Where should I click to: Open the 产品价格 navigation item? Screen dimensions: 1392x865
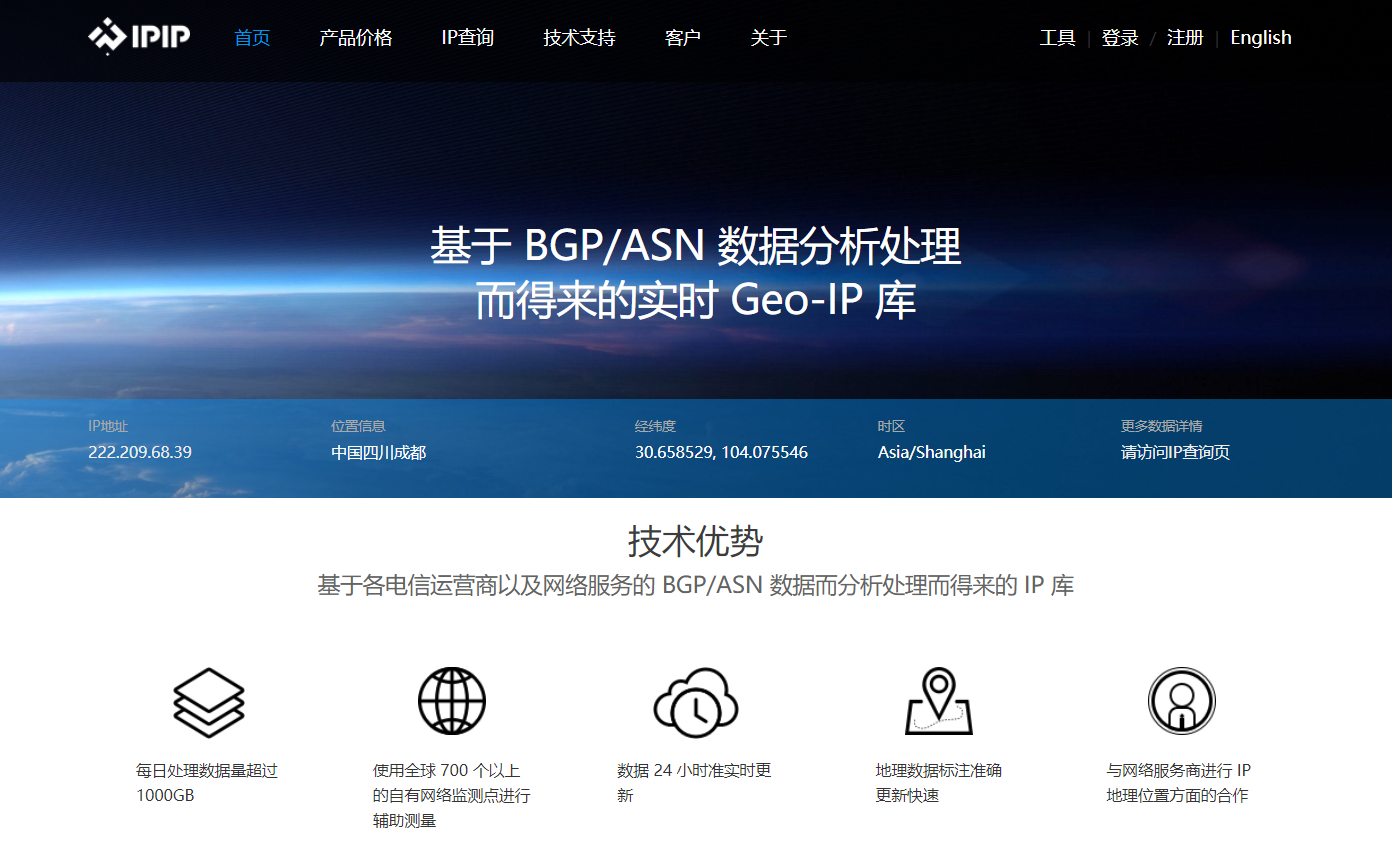tap(357, 37)
